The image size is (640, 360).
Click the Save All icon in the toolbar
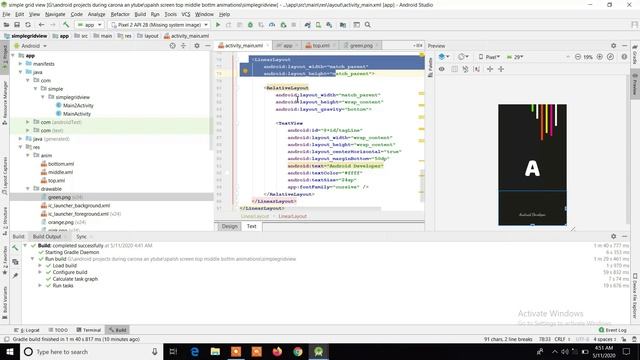pyautogui.click(x=17, y=25)
